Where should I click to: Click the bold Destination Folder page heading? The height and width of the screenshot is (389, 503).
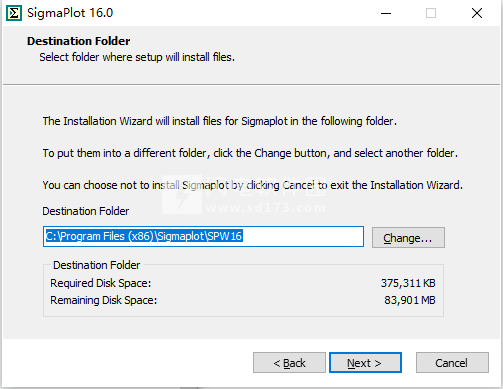point(79,41)
